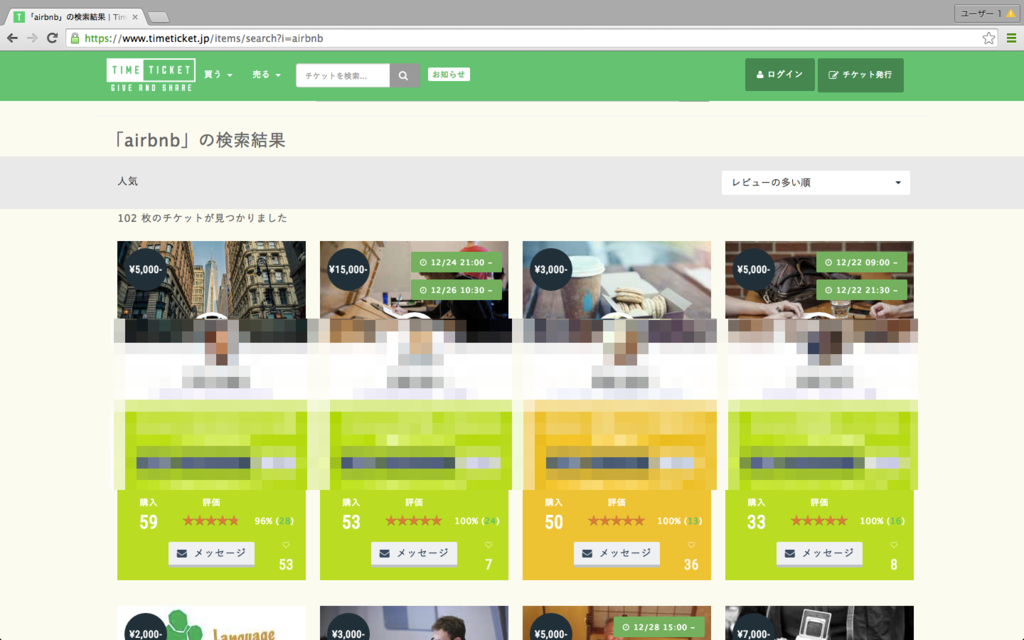This screenshot has height=640, width=1024.
Task: Click heart icon on 50-purchase card
Action: click(691, 545)
